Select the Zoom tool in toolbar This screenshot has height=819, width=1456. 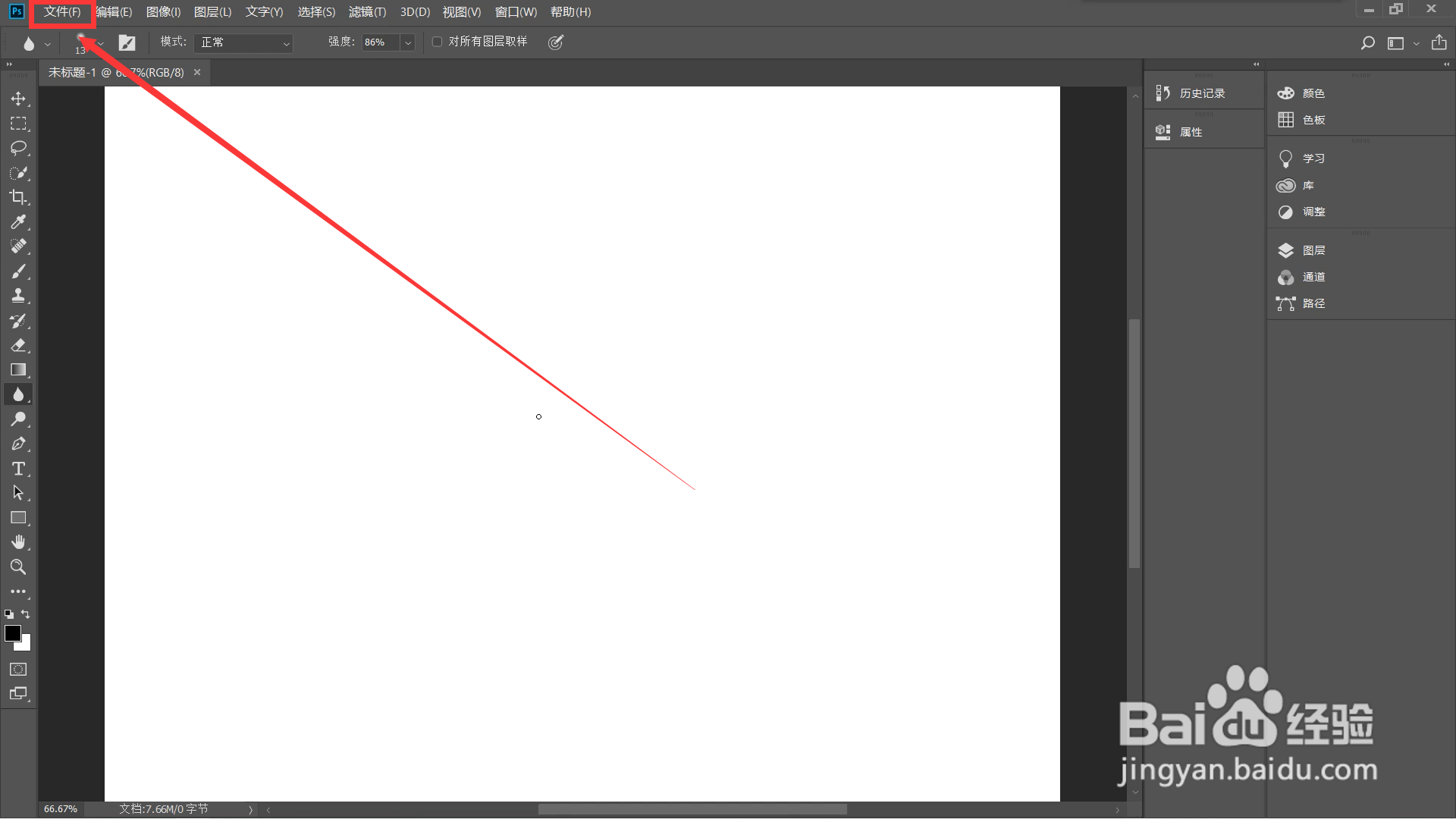(18, 566)
